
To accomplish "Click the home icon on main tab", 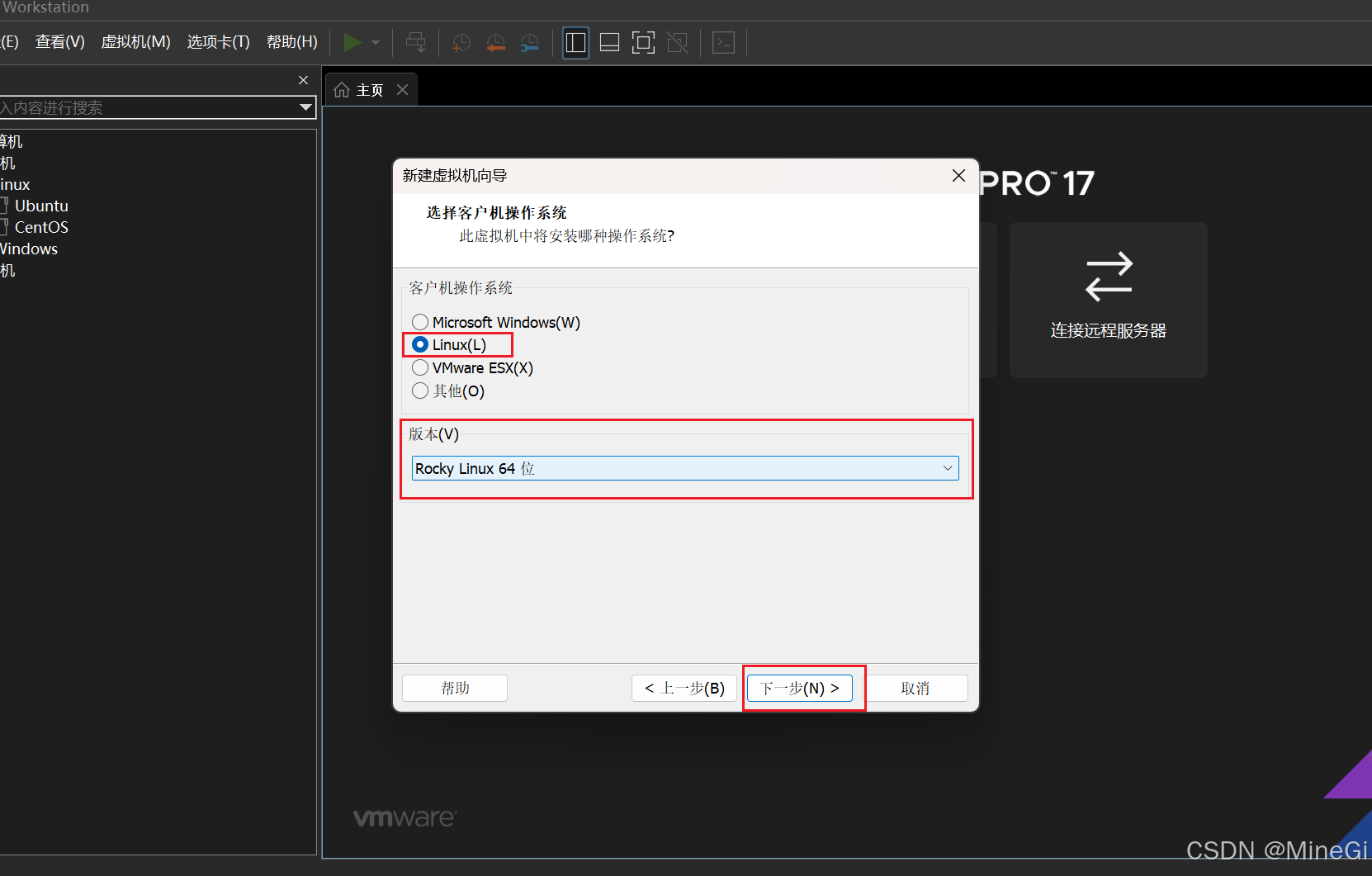I will pyautogui.click(x=342, y=90).
